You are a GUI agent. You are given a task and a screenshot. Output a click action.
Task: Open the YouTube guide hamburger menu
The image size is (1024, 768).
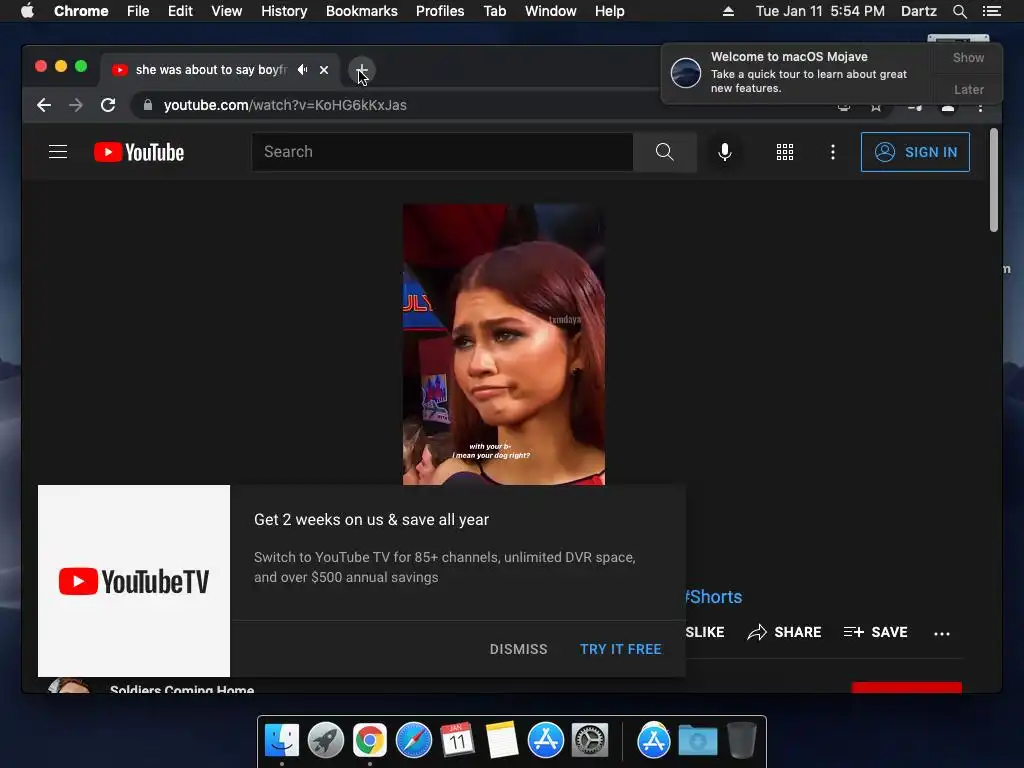pos(58,152)
